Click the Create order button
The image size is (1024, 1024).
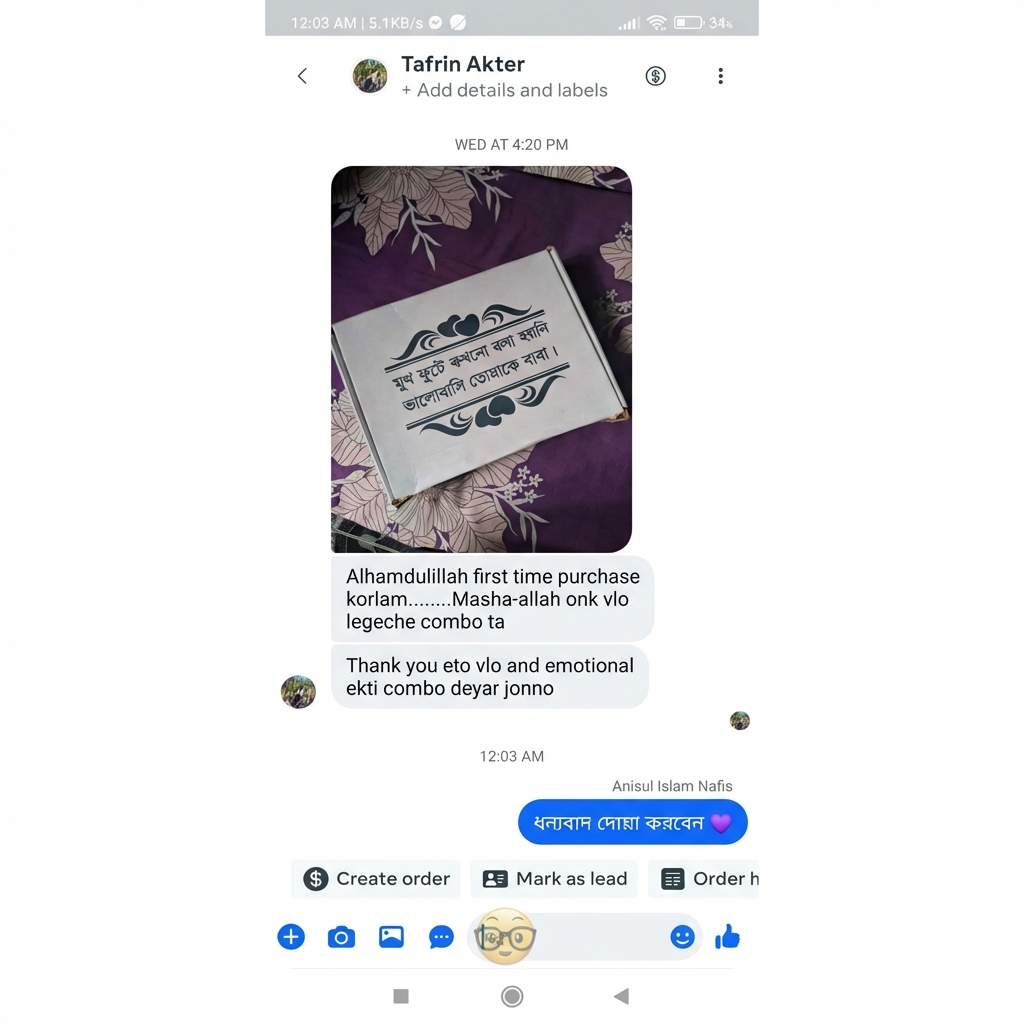(x=376, y=878)
